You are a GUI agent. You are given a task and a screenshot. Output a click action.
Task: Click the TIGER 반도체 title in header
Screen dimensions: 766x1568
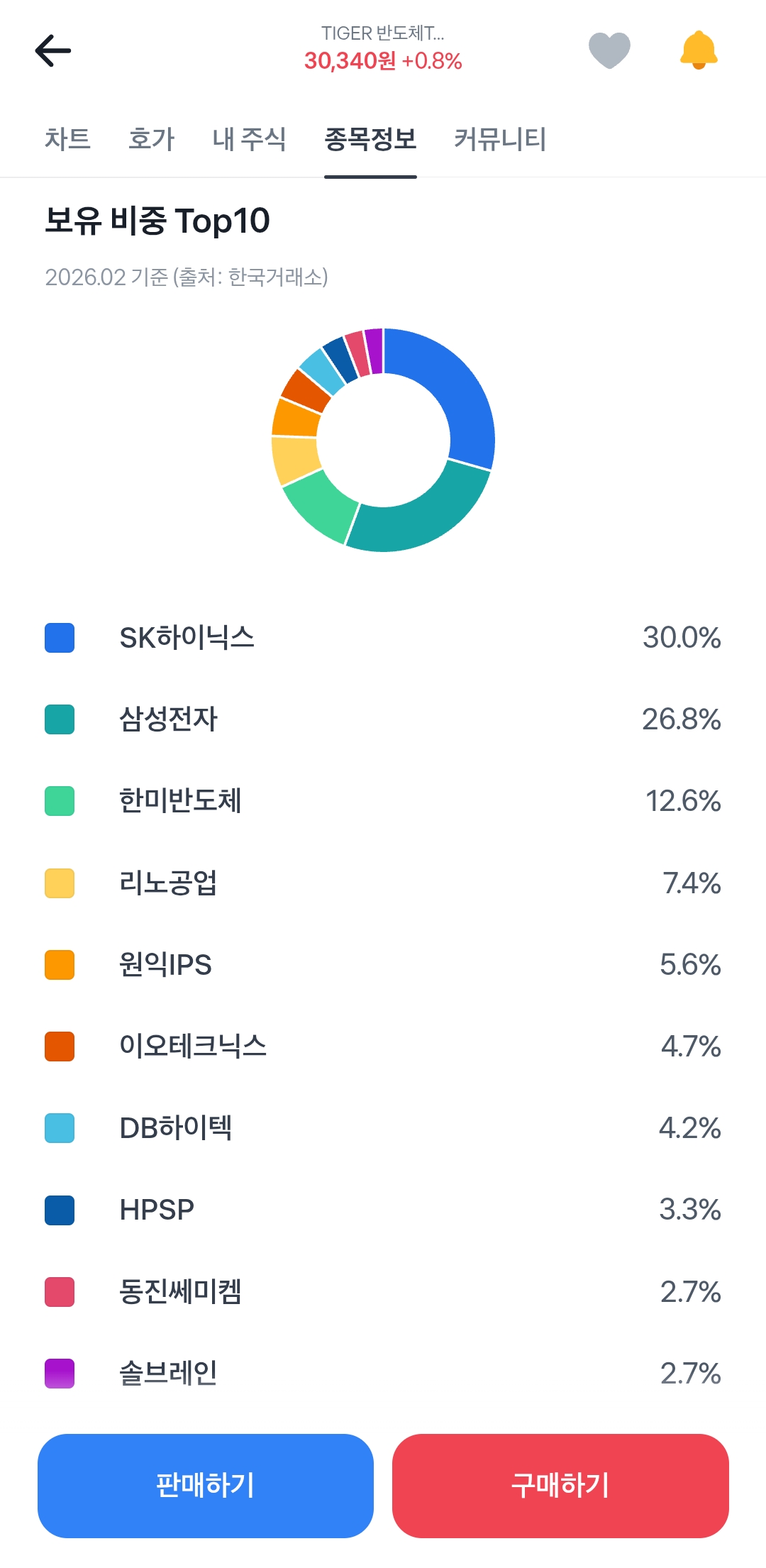383,34
